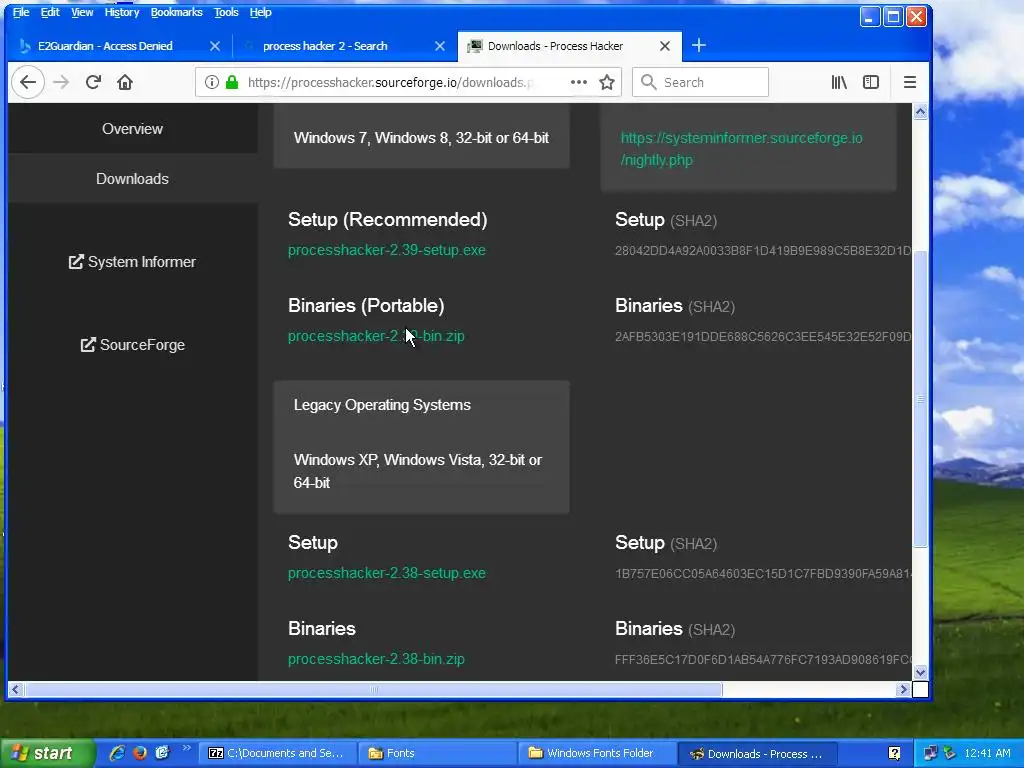The width and height of the screenshot is (1024, 768).
Task: Launch Firefox from quick launch bar
Action: (140, 753)
